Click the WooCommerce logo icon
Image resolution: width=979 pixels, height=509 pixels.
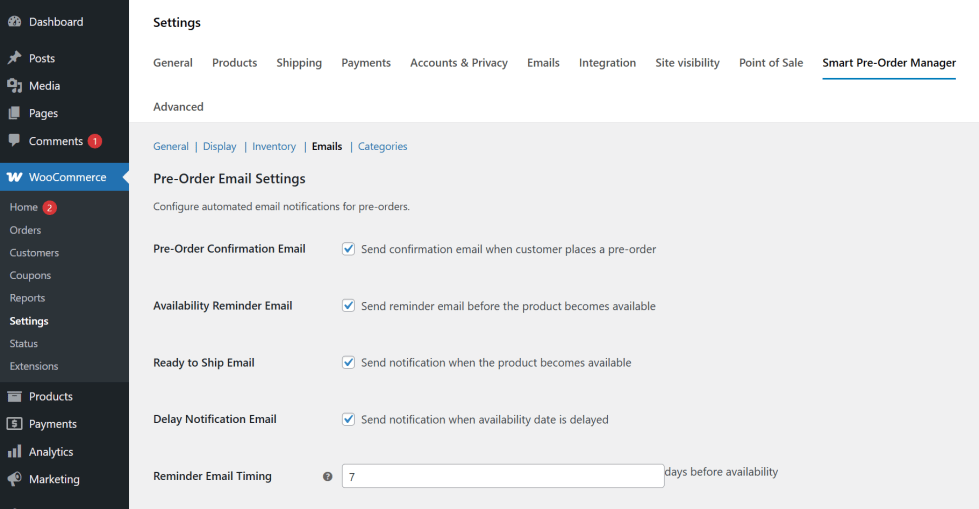tap(14, 177)
